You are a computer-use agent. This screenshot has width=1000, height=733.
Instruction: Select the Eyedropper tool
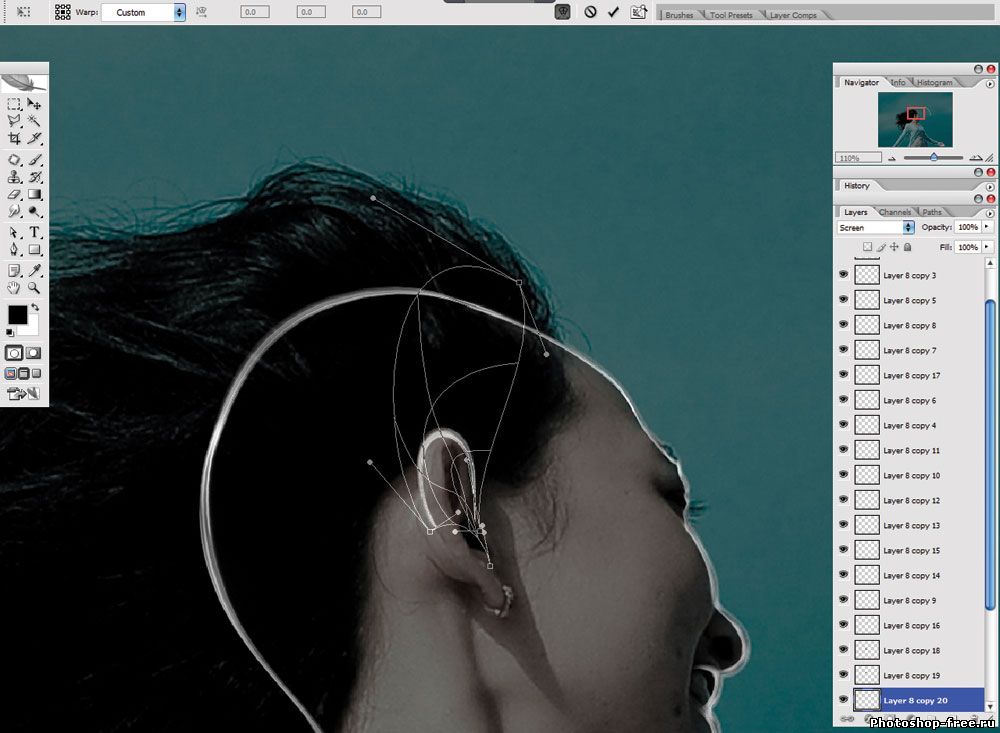click(34, 270)
